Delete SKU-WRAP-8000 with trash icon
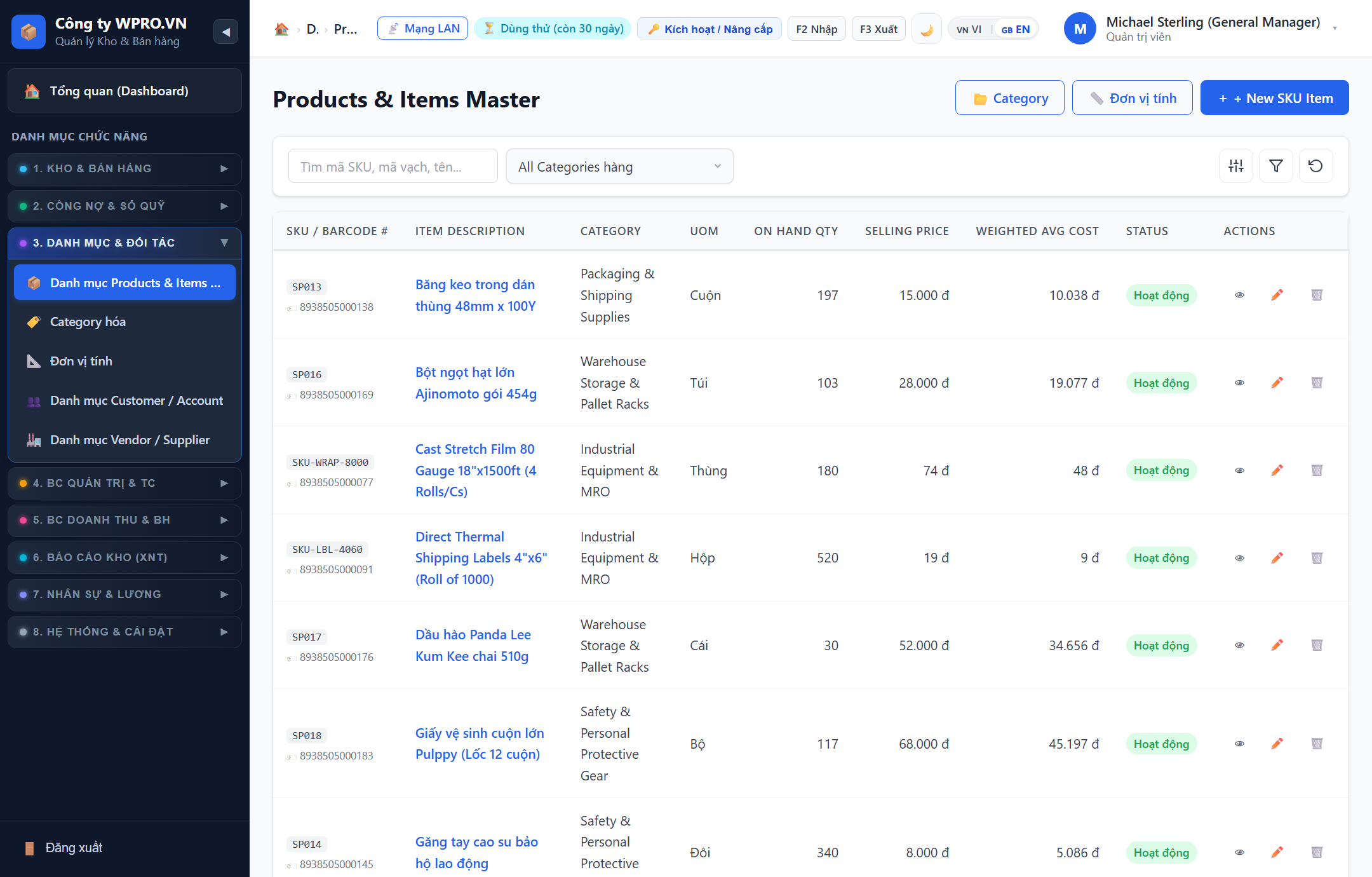 (1317, 470)
